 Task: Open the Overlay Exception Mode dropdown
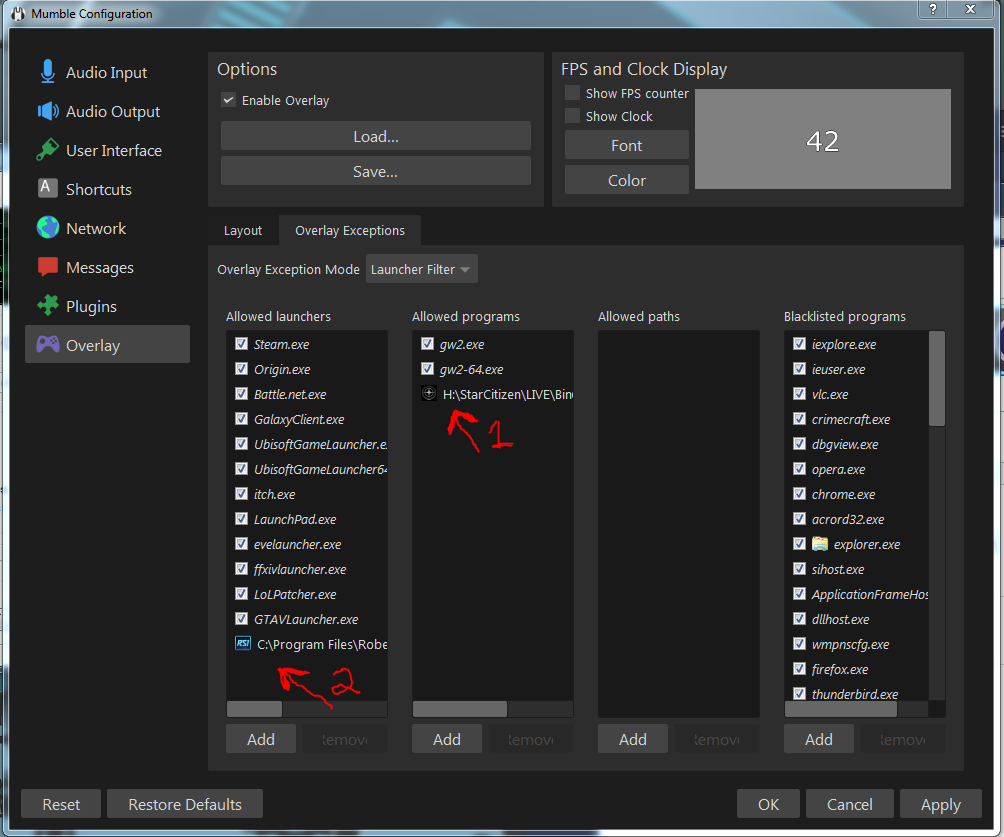tap(421, 268)
